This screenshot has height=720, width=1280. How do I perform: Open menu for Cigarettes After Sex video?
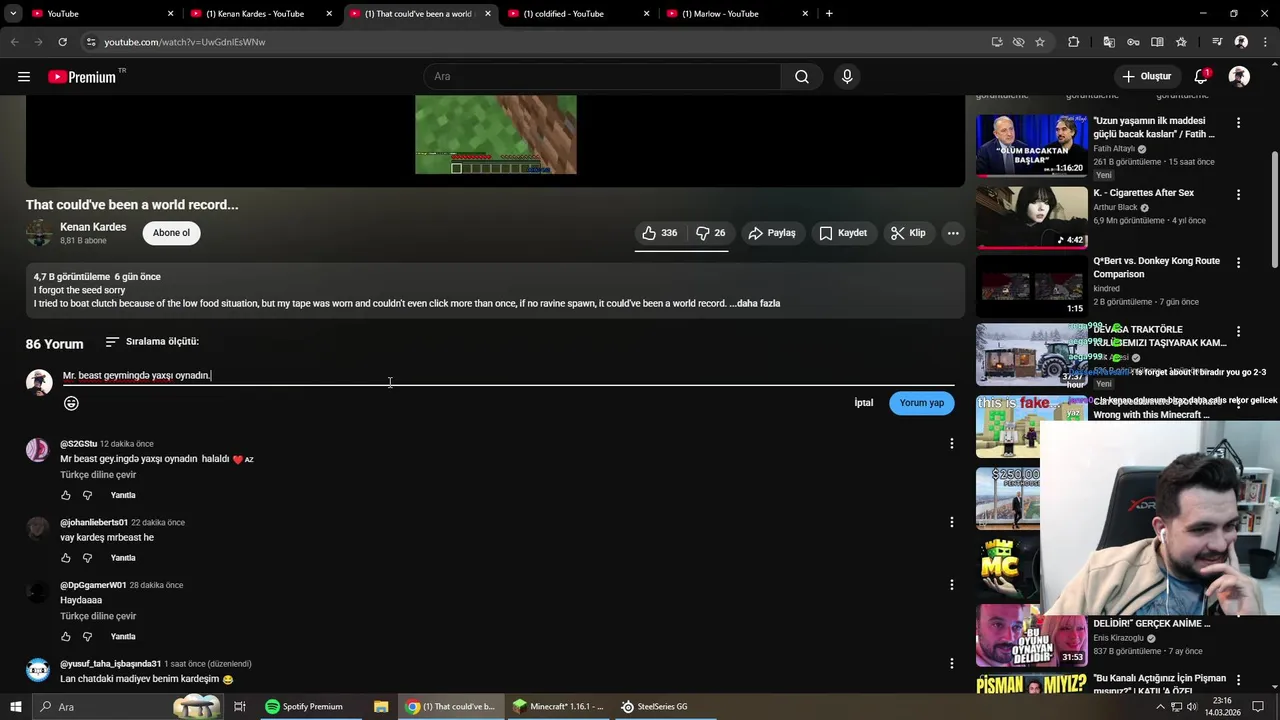(1238, 195)
